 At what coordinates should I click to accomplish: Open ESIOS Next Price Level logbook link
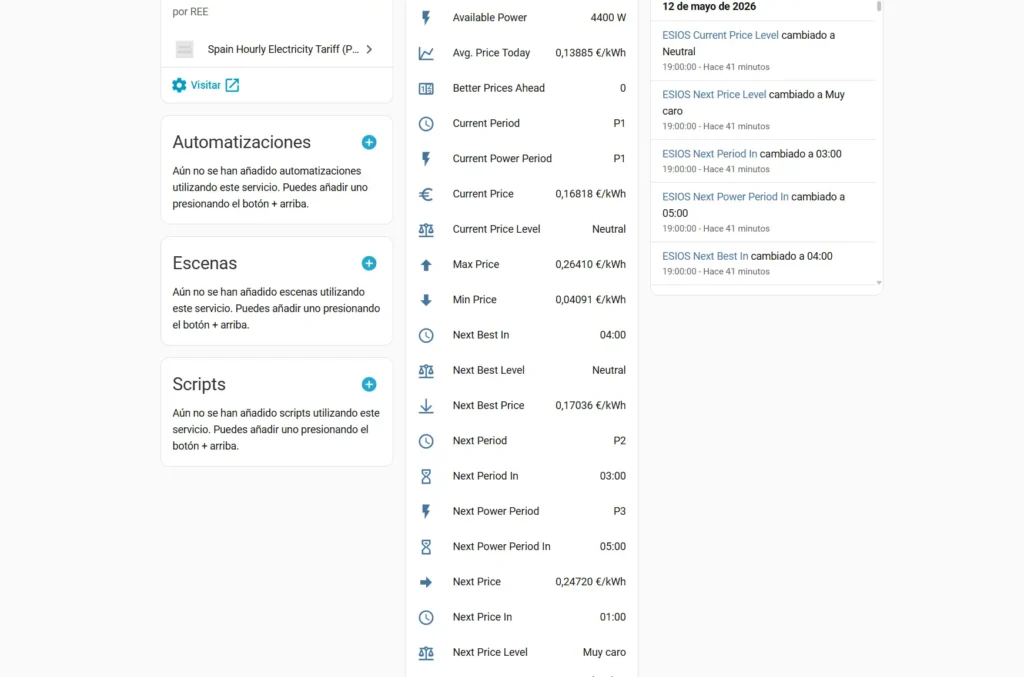pyautogui.click(x=714, y=95)
